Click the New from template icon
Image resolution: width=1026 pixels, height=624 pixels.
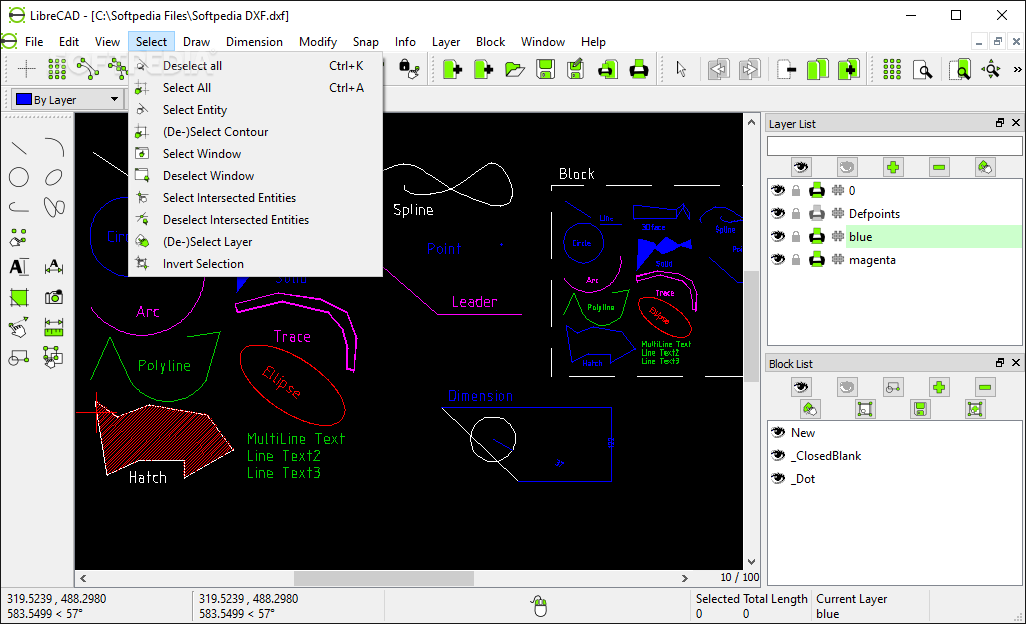[484, 69]
